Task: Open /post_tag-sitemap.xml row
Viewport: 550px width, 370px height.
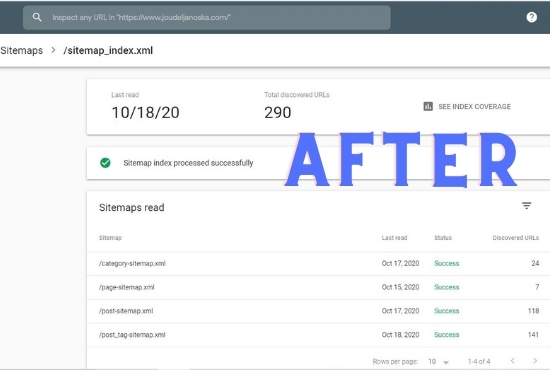Action: 318,335
